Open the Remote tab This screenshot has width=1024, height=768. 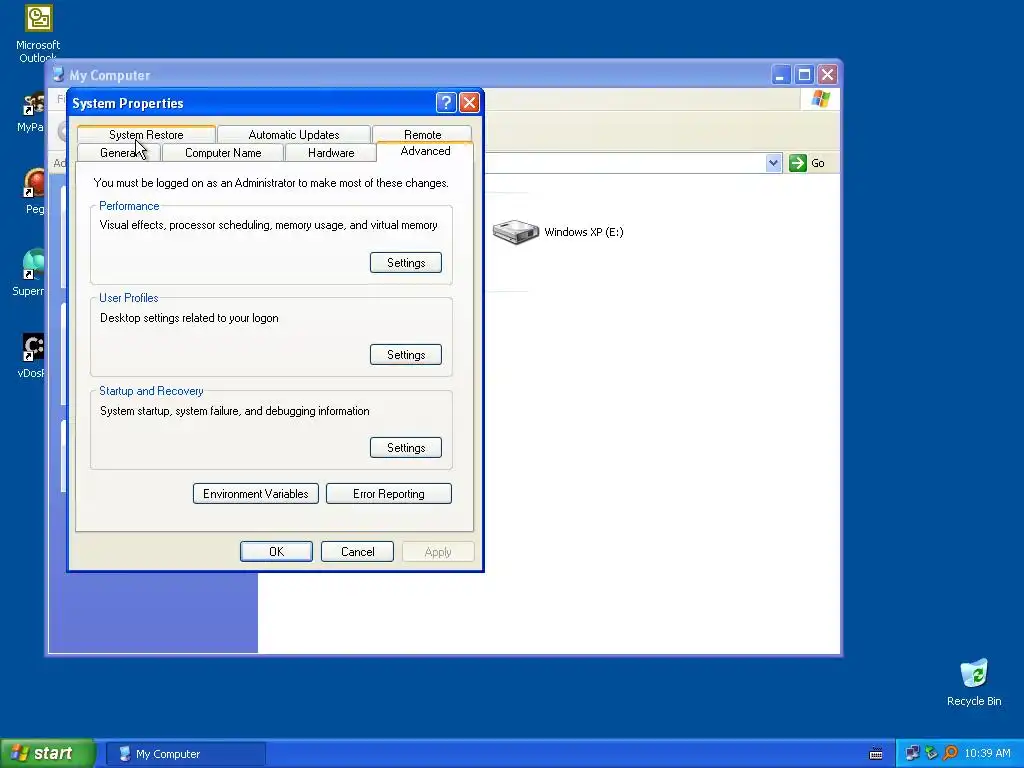coord(423,134)
